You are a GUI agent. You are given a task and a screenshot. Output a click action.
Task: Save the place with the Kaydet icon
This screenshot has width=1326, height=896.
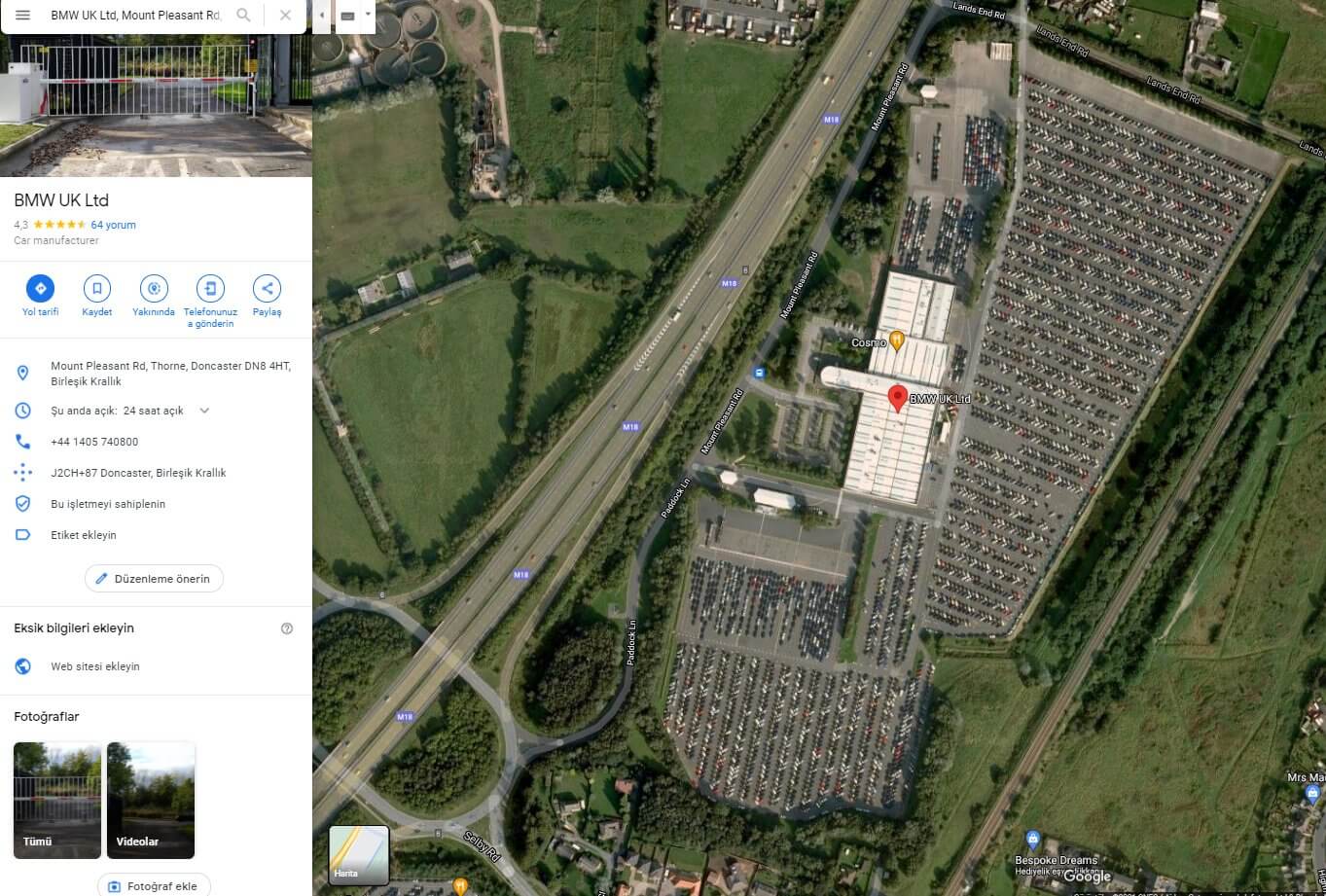[96, 288]
